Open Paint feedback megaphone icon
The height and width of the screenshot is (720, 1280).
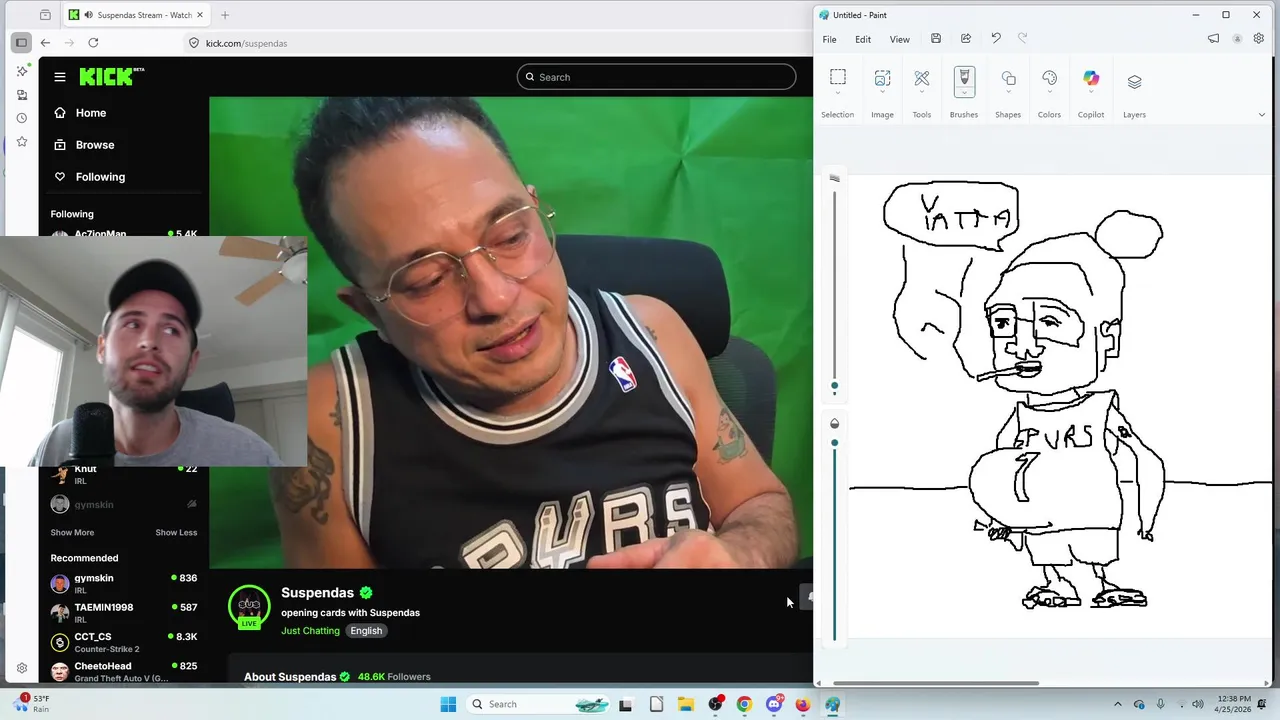tap(1213, 39)
